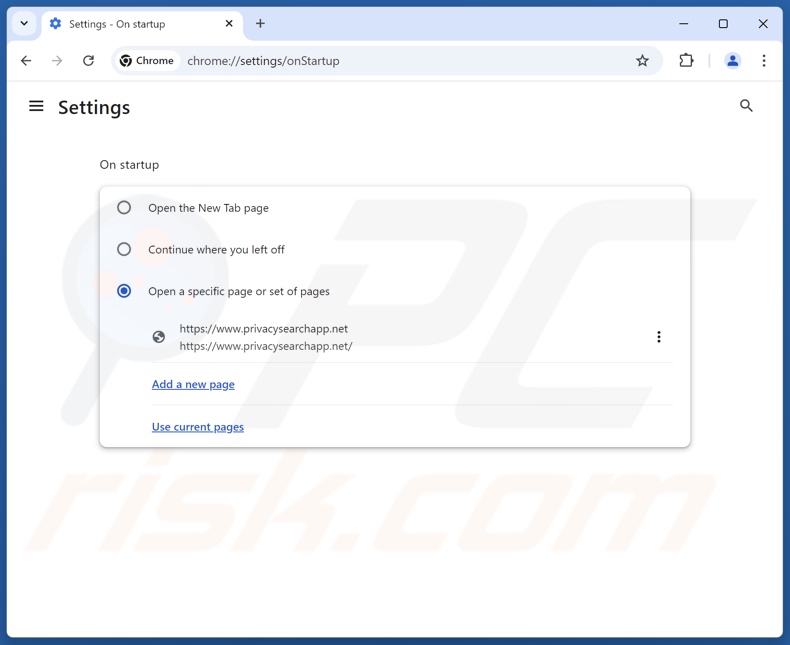Image resolution: width=790 pixels, height=645 pixels.
Task: Switch to Settings - On startup tab
Action: (x=130, y=24)
